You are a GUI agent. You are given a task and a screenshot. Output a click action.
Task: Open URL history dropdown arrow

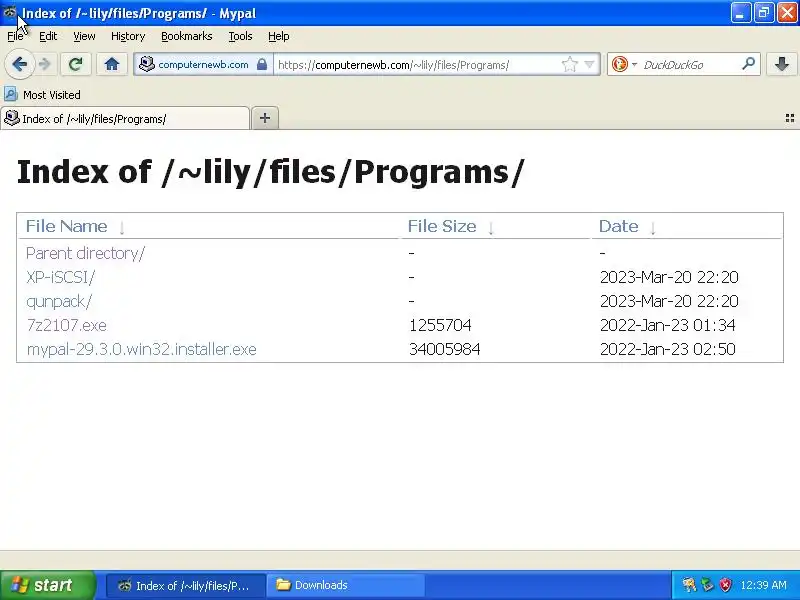pyautogui.click(x=589, y=64)
